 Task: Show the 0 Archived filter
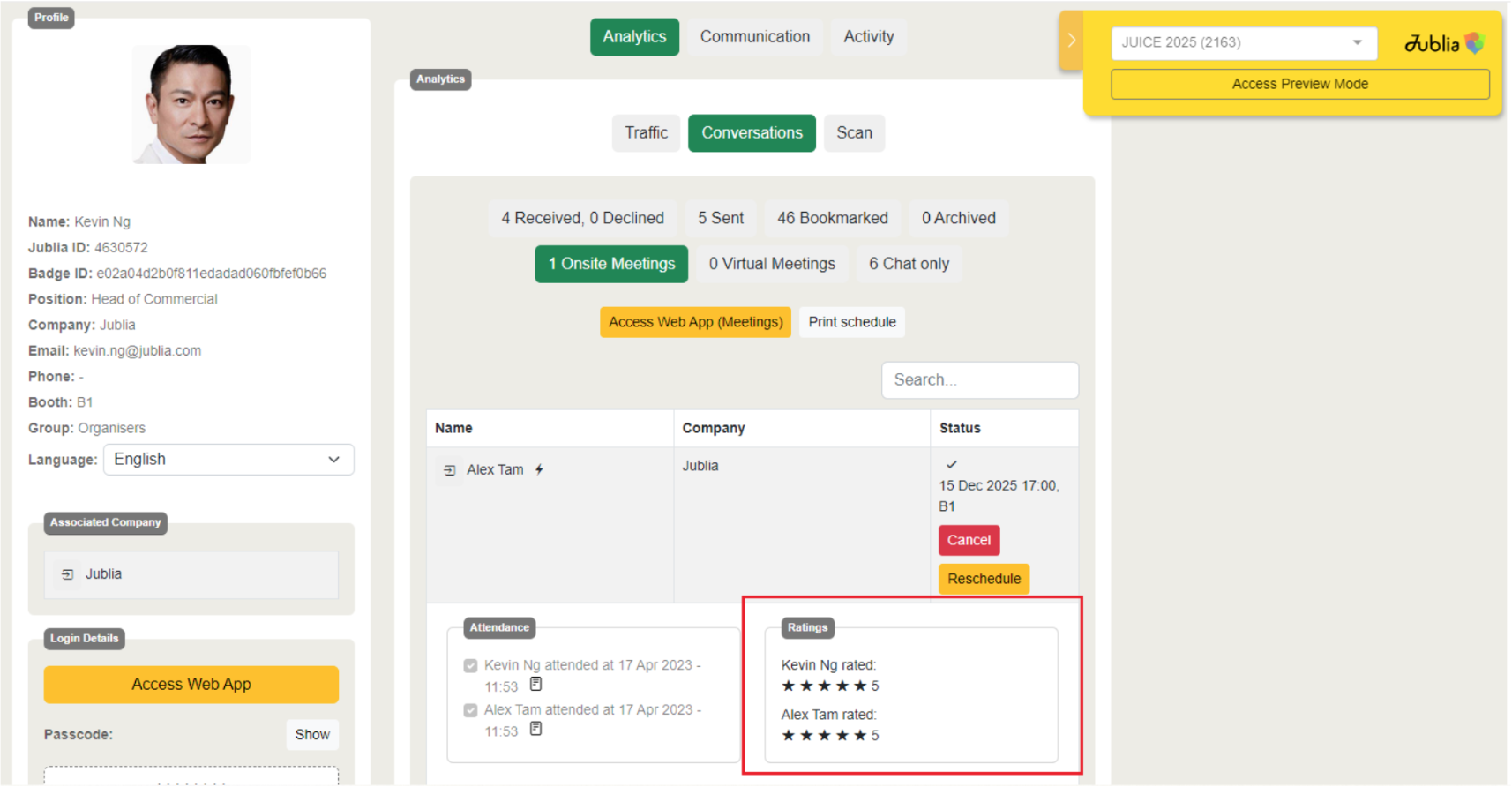tap(959, 218)
